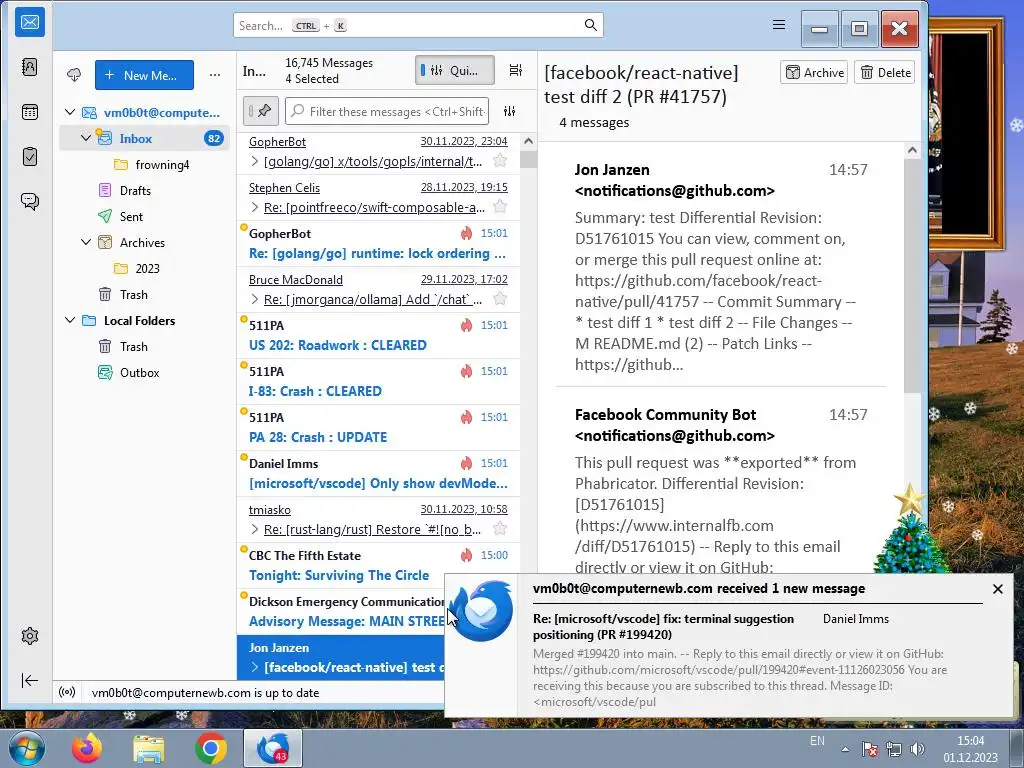
Task: Delete the selected conversation
Action: coord(885,72)
